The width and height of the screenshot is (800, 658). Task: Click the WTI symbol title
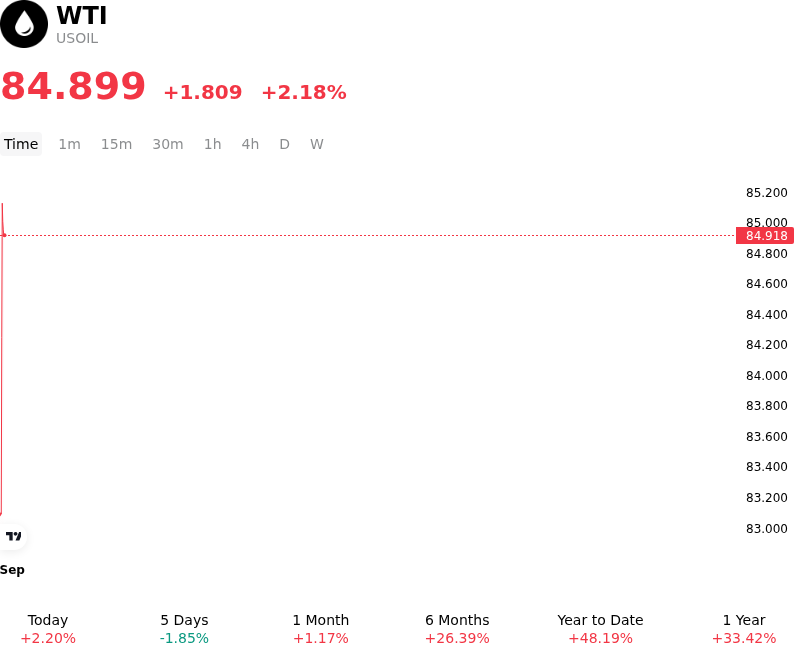(x=82, y=15)
